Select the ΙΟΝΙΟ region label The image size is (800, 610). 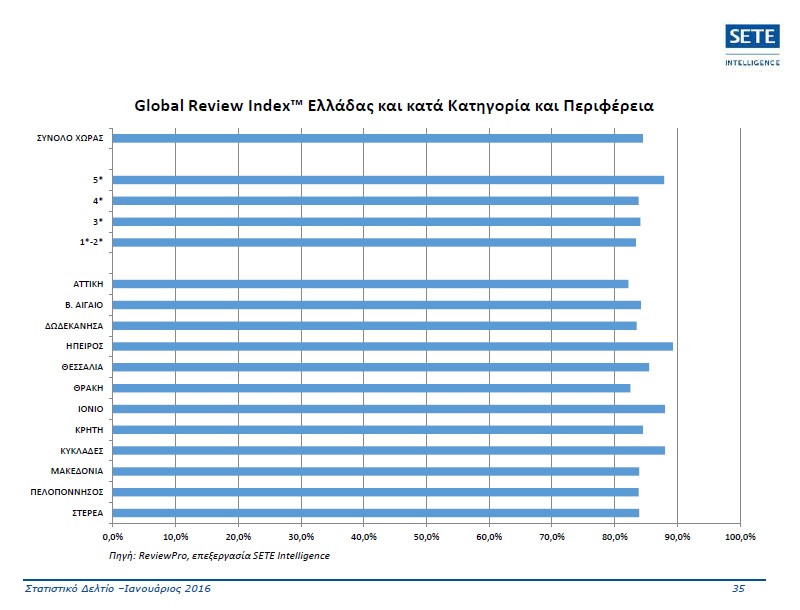(x=90, y=409)
